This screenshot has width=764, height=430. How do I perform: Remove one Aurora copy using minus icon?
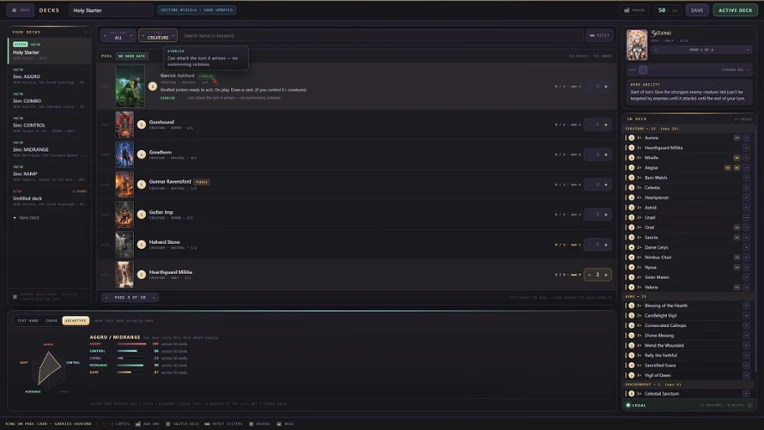click(x=746, y=138)
